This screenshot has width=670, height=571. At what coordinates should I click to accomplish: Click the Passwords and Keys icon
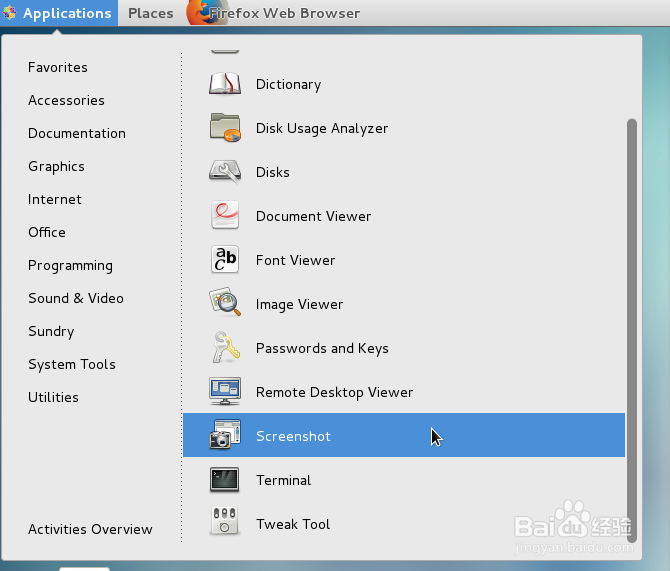225,348
